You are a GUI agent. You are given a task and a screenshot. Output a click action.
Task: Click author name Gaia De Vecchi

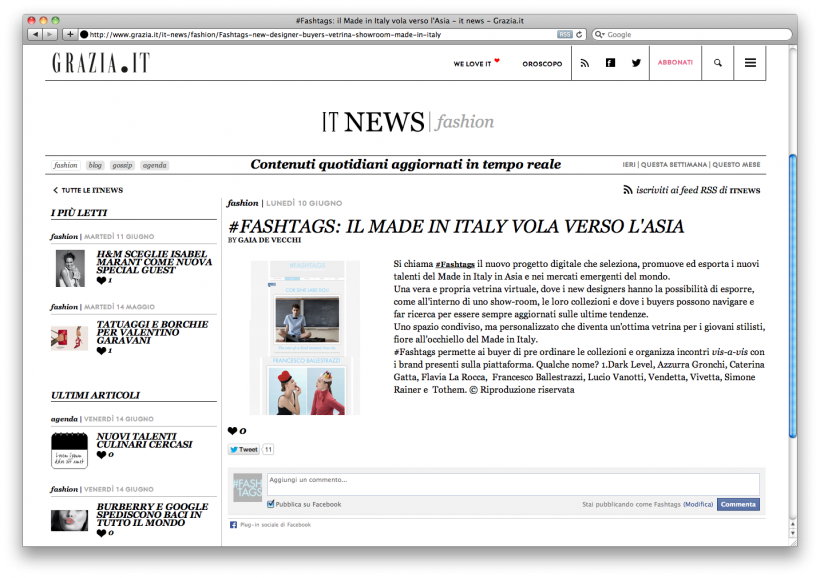coord(269,240)
